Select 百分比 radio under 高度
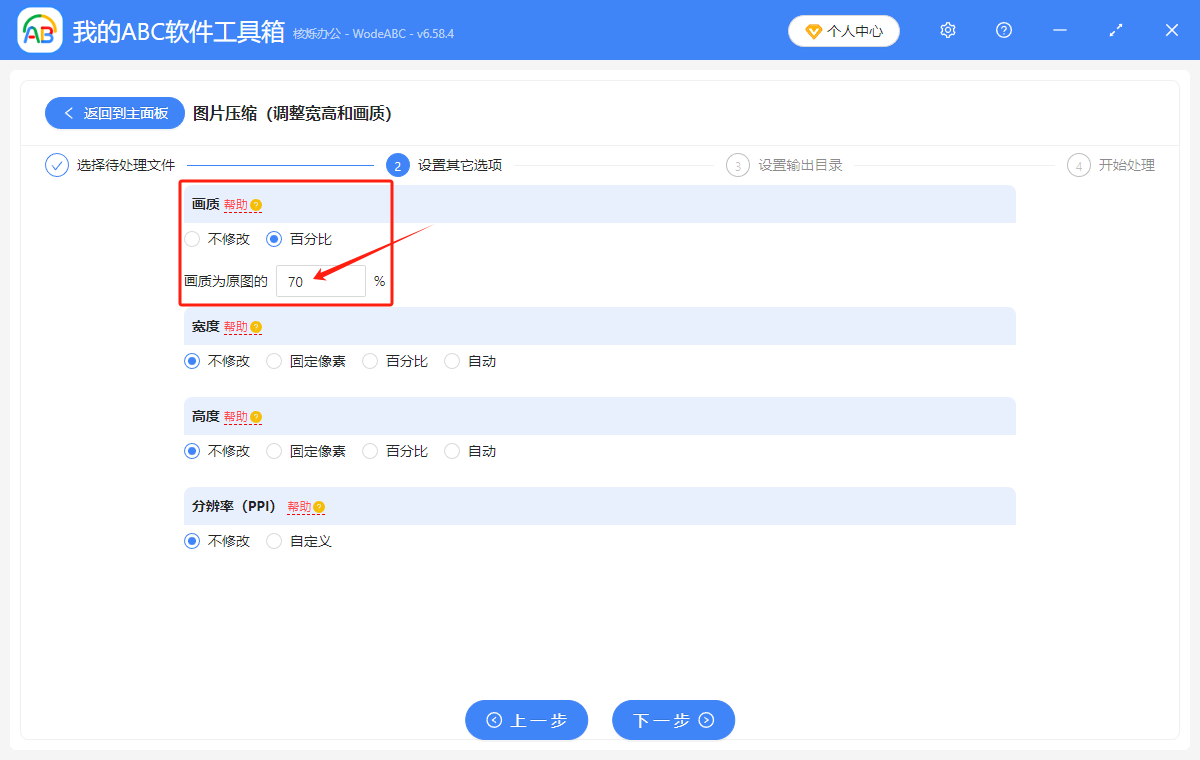The height and width of the screenshot is (760, 1200). click(x=370, y=450)
